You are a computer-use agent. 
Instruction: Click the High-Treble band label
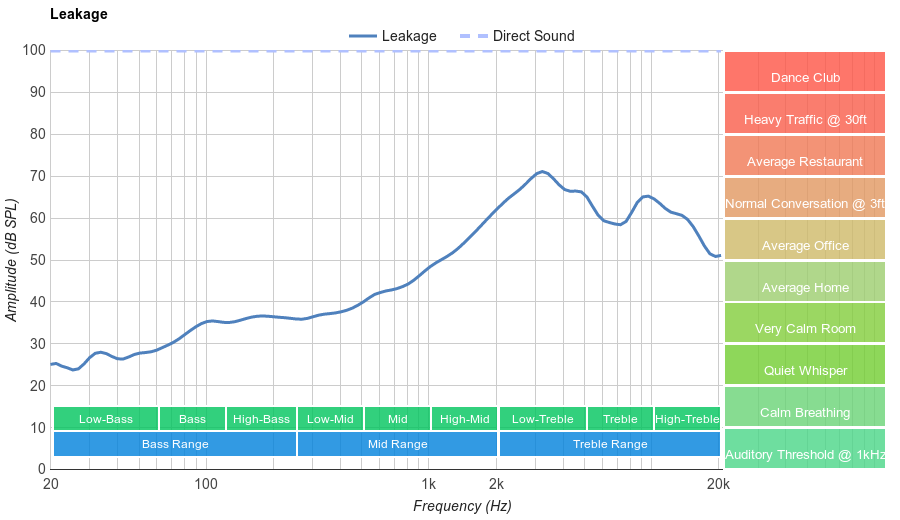pos(687,419)
